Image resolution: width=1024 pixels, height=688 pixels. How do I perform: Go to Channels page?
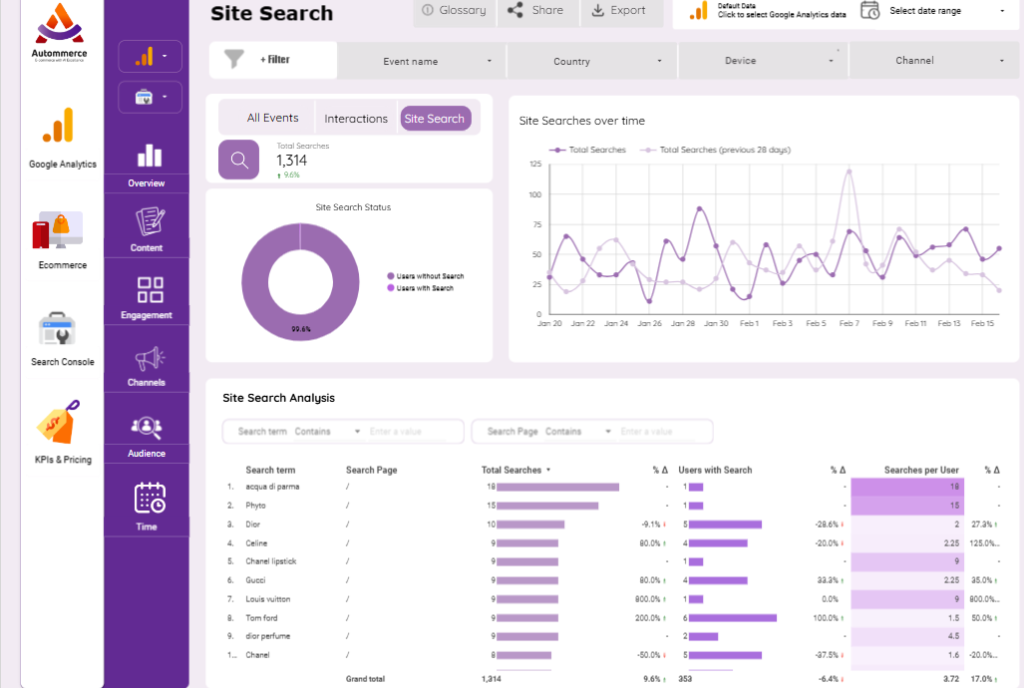(x=146, y=366)
